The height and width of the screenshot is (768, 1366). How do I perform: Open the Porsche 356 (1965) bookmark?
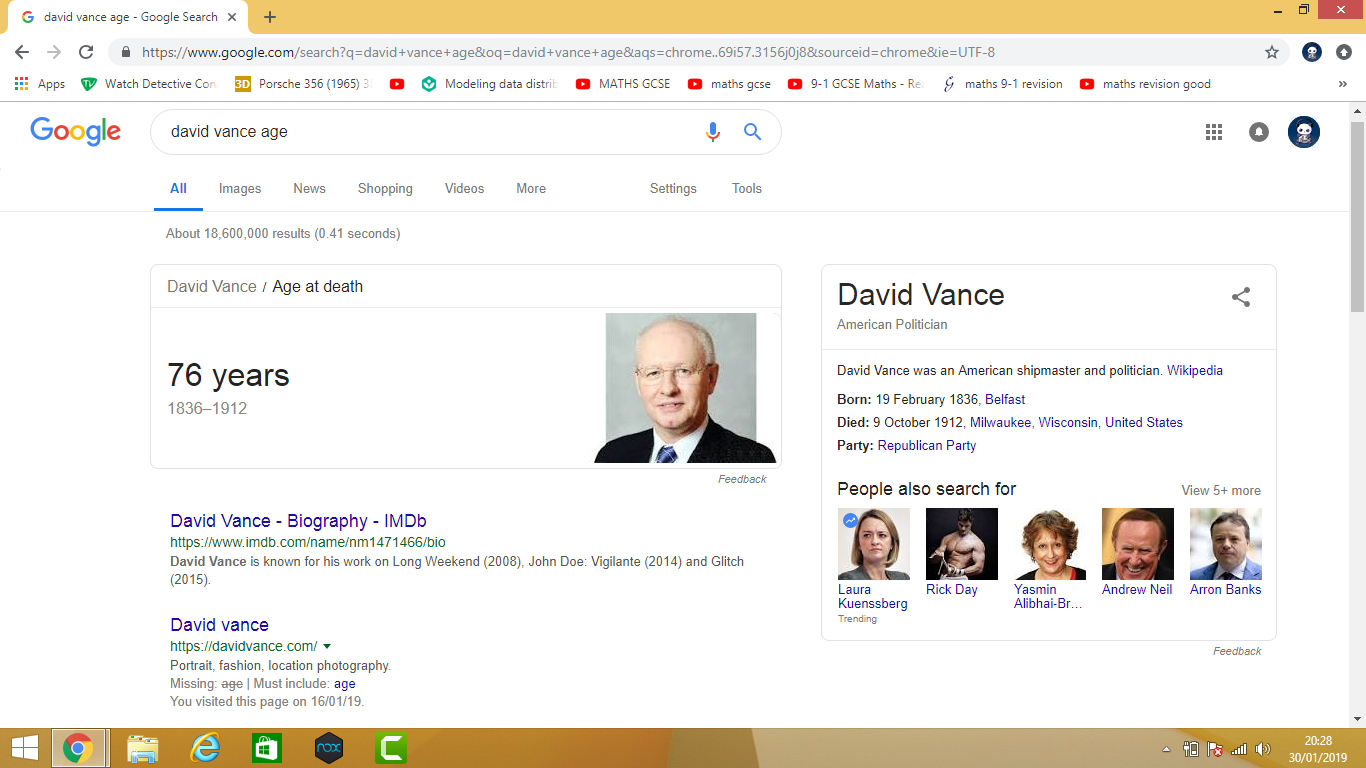tap(302, 84)
